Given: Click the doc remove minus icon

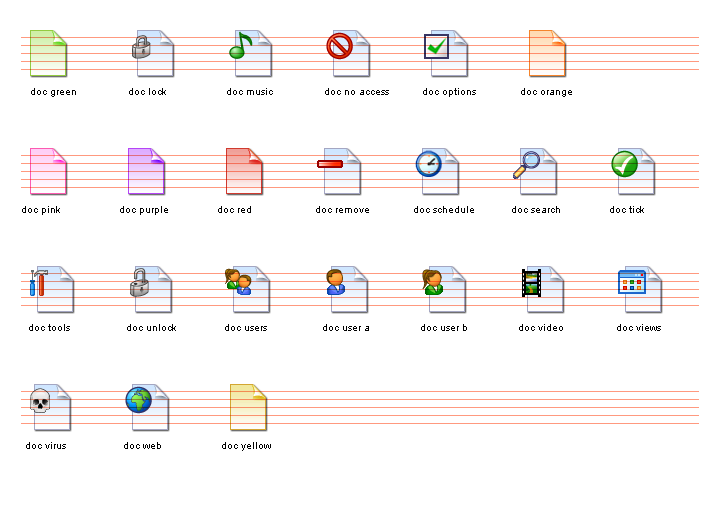Looking at the screenshot, I should pos(330,164).
